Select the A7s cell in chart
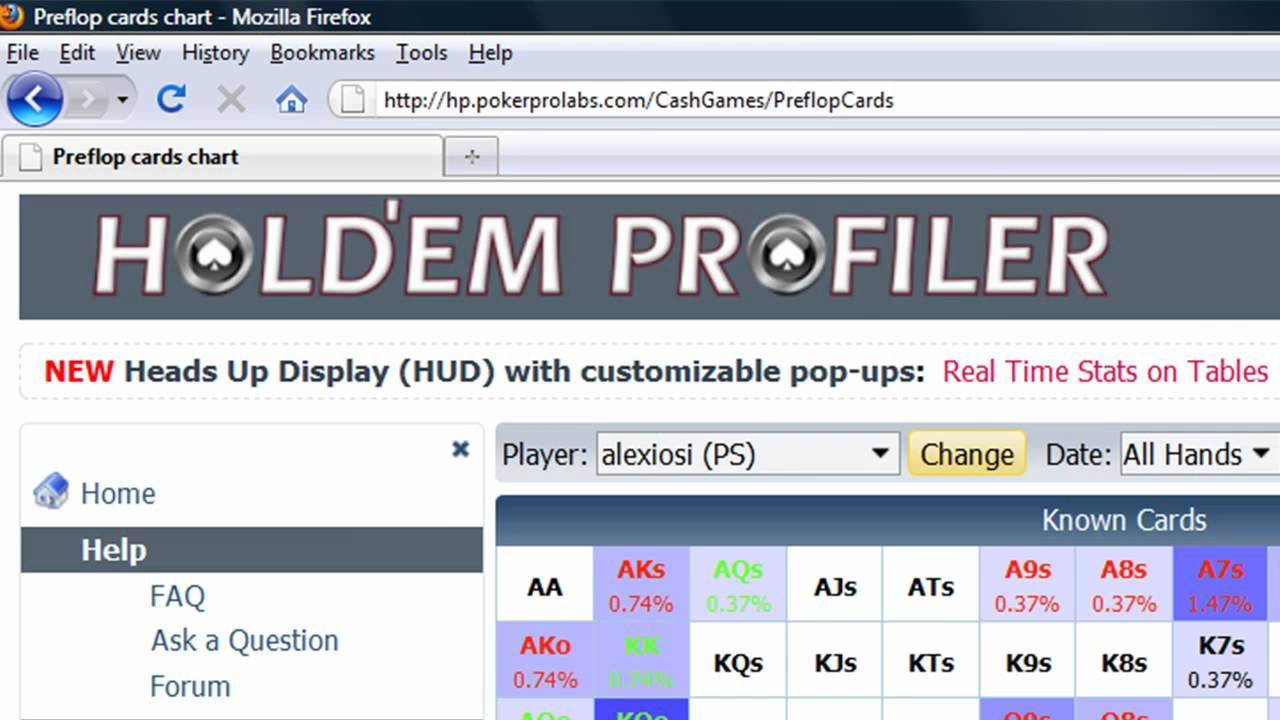Screen dimensions: 1280x720 click(x=1220, y=585)
